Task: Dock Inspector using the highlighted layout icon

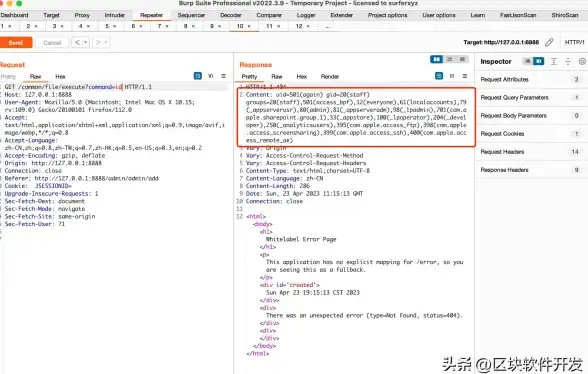Action: [538, 61]
